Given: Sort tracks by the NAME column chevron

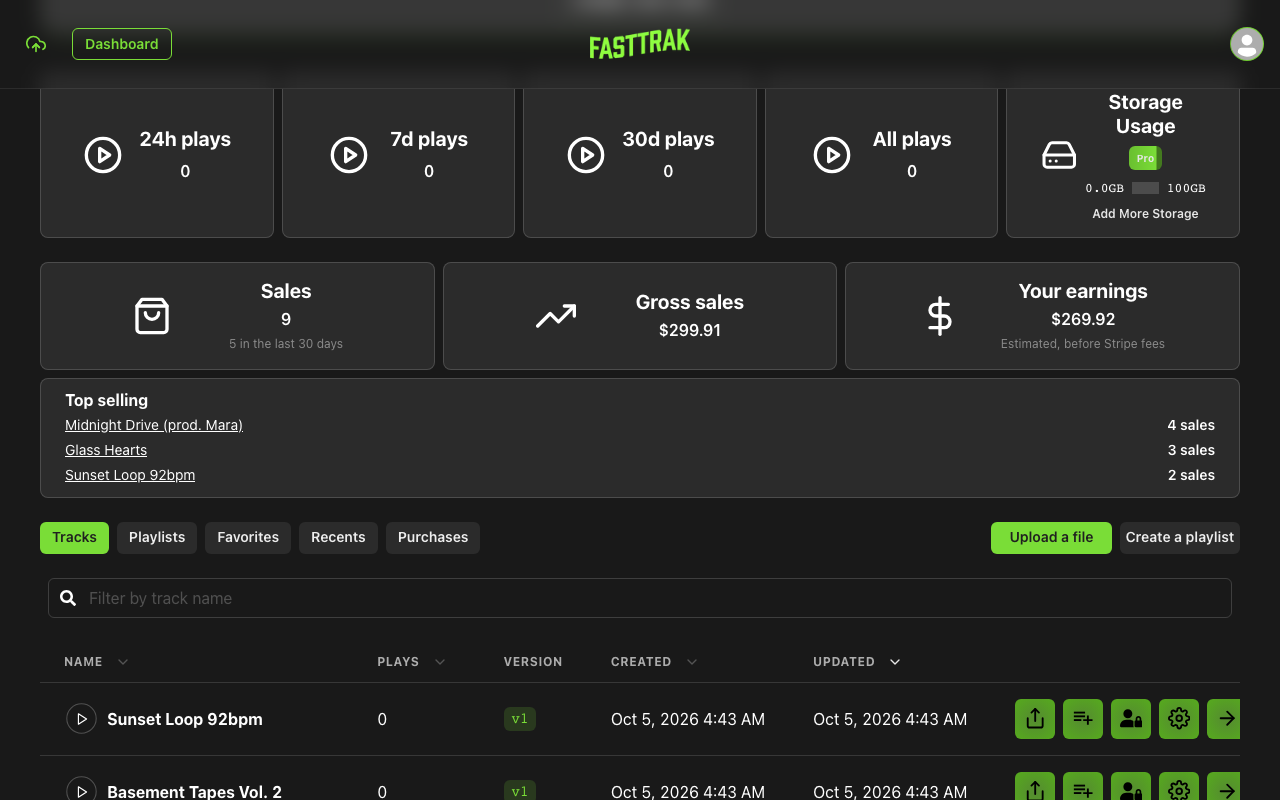Looking at the screenshot, I should click(x=123, y=662).
